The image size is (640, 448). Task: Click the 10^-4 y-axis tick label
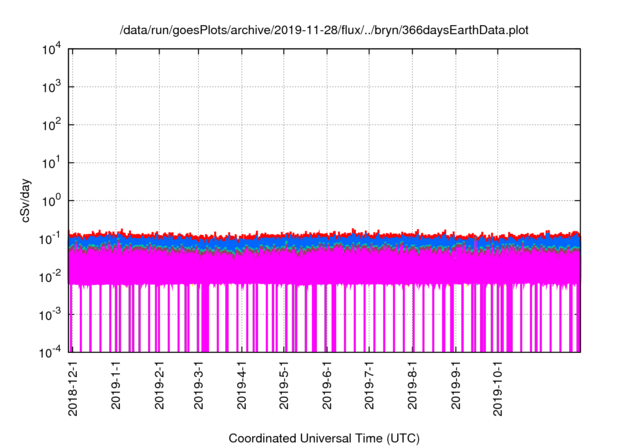[50, 351]
